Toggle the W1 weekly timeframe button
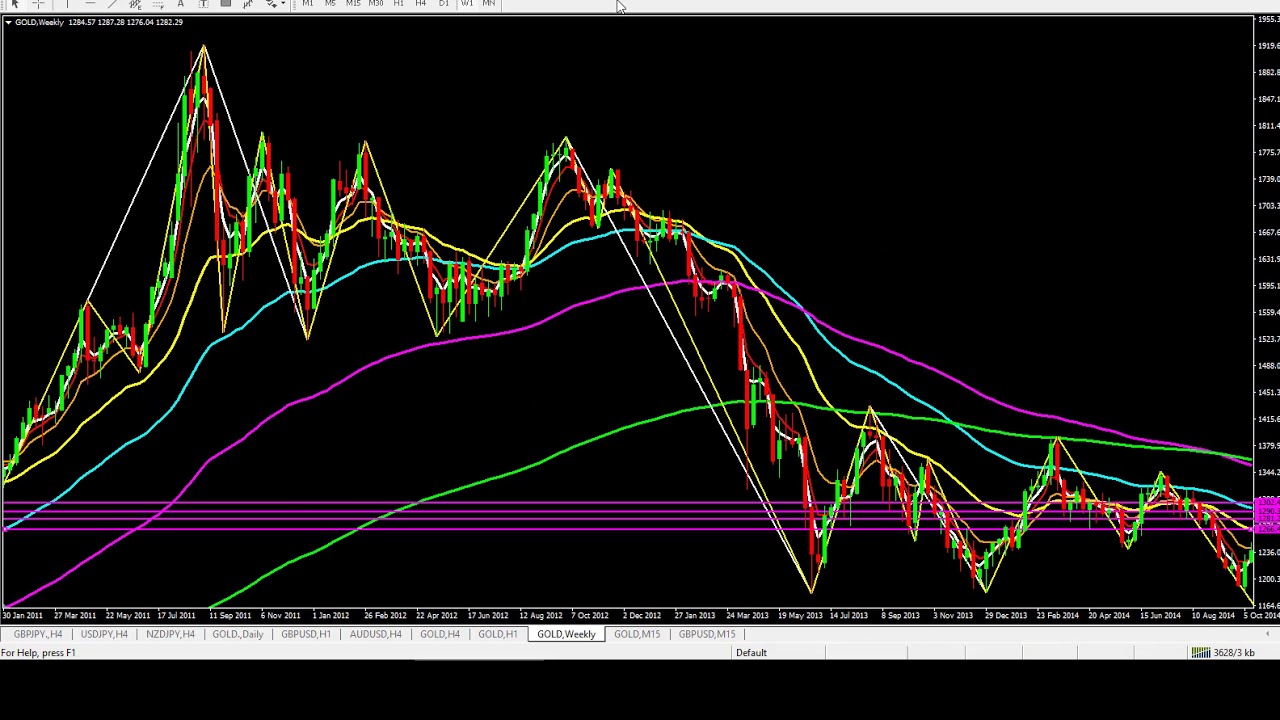The width and height of the screenshot is (1280, 720). [467, 4]
